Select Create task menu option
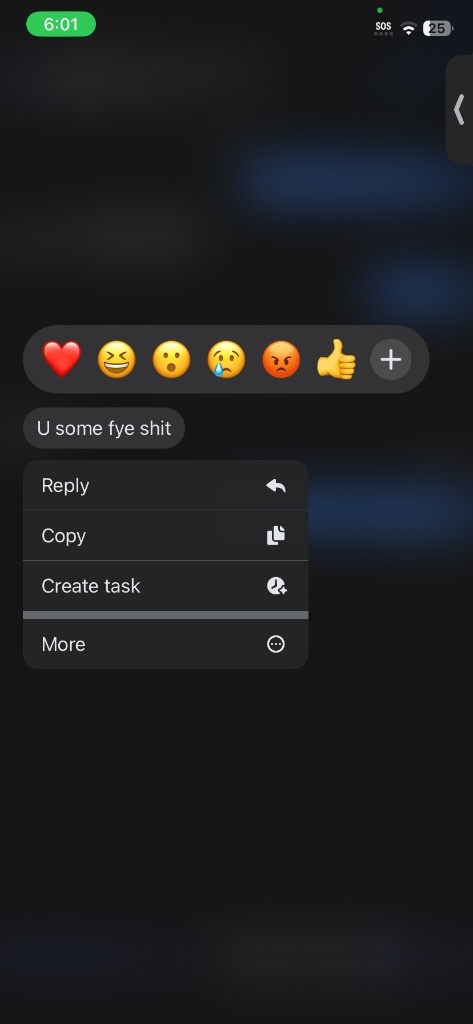 pos(165,586)
